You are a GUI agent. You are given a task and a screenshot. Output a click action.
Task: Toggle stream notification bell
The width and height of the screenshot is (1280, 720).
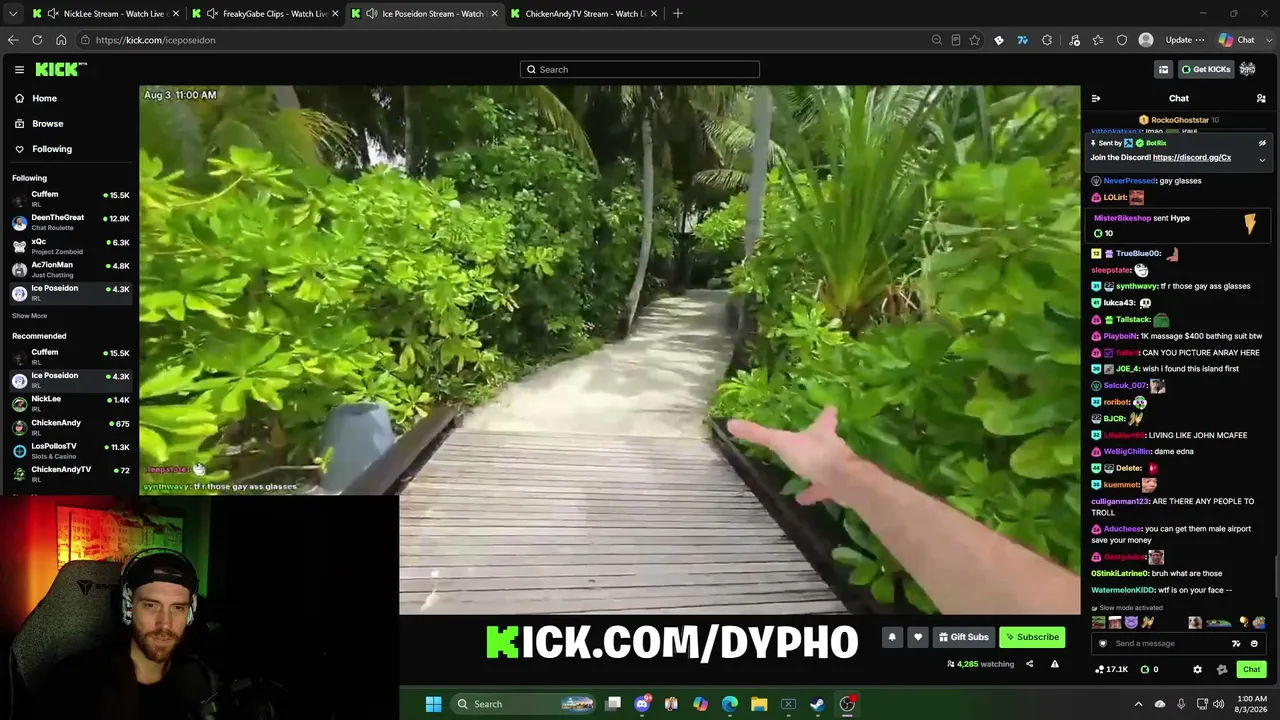tap(892, 637)
